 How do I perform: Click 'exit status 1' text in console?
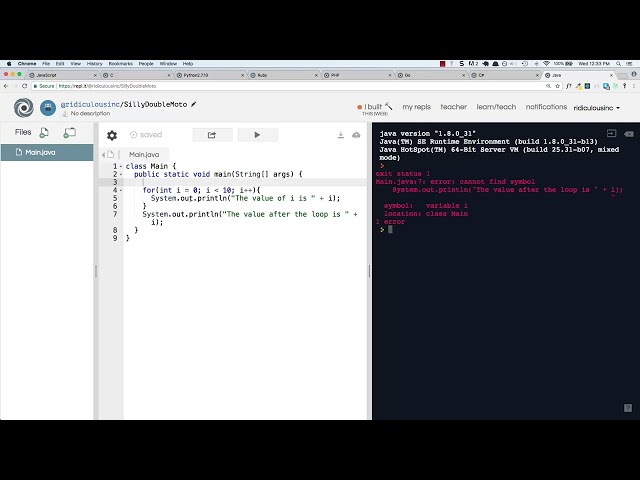point(402,174)
